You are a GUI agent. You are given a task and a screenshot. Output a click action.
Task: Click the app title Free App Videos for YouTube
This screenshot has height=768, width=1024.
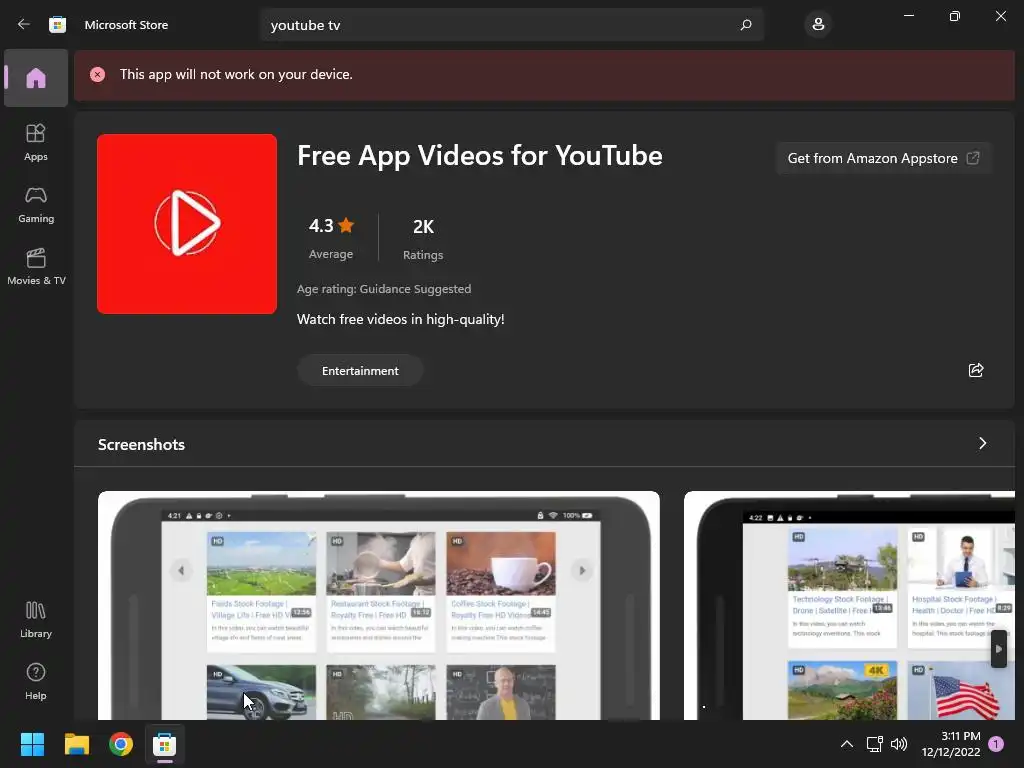click(479, 155)
